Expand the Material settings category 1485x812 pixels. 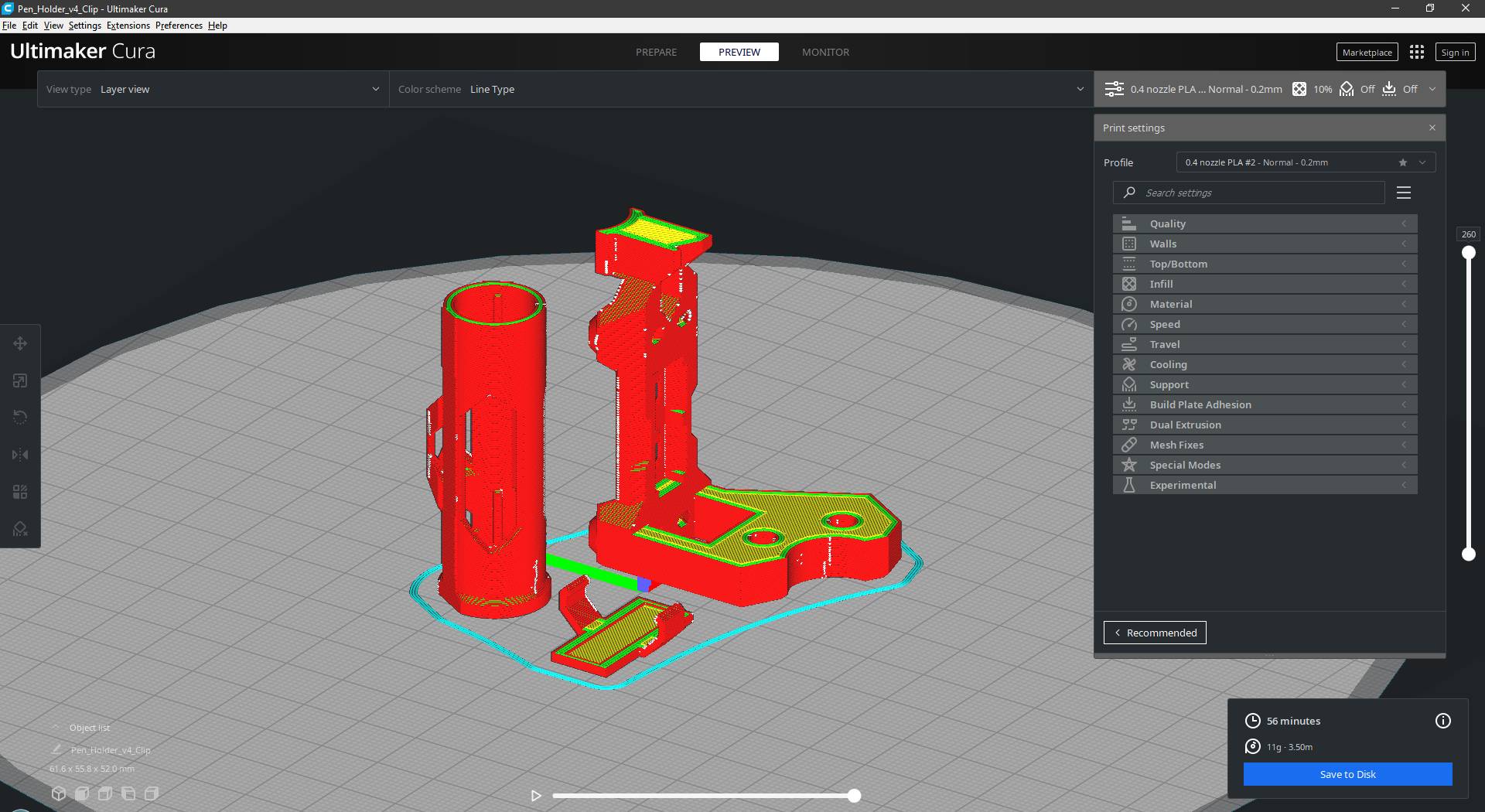click(1265, 304)
